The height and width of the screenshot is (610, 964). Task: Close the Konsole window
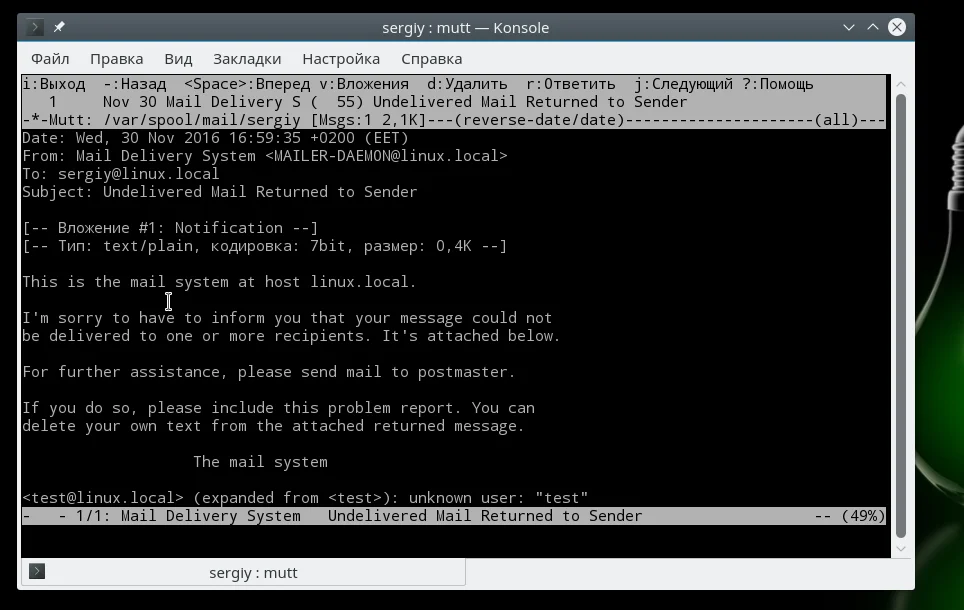(x=897, y=28)
